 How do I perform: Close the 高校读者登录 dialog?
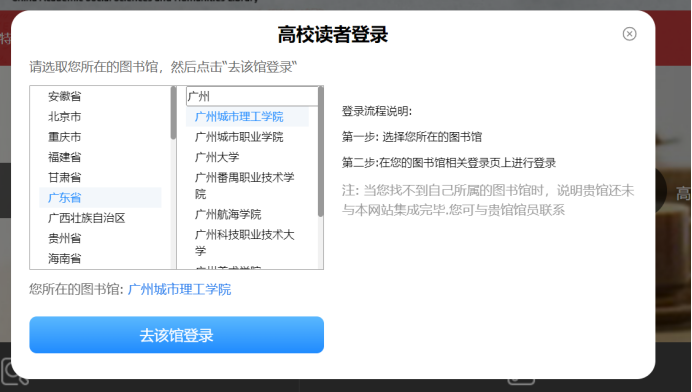[x=629, y=34]
